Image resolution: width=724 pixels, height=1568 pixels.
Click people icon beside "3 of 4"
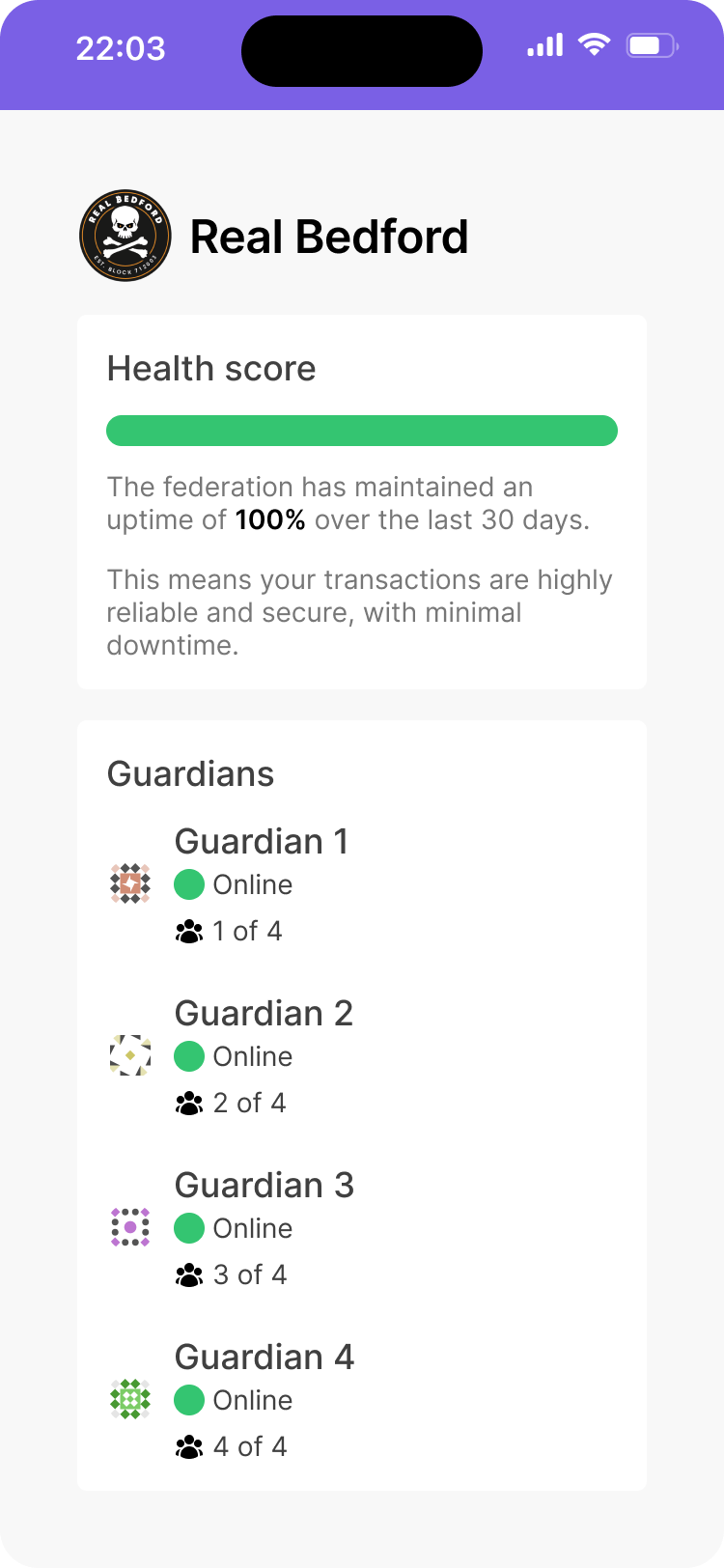[189, 1275]
